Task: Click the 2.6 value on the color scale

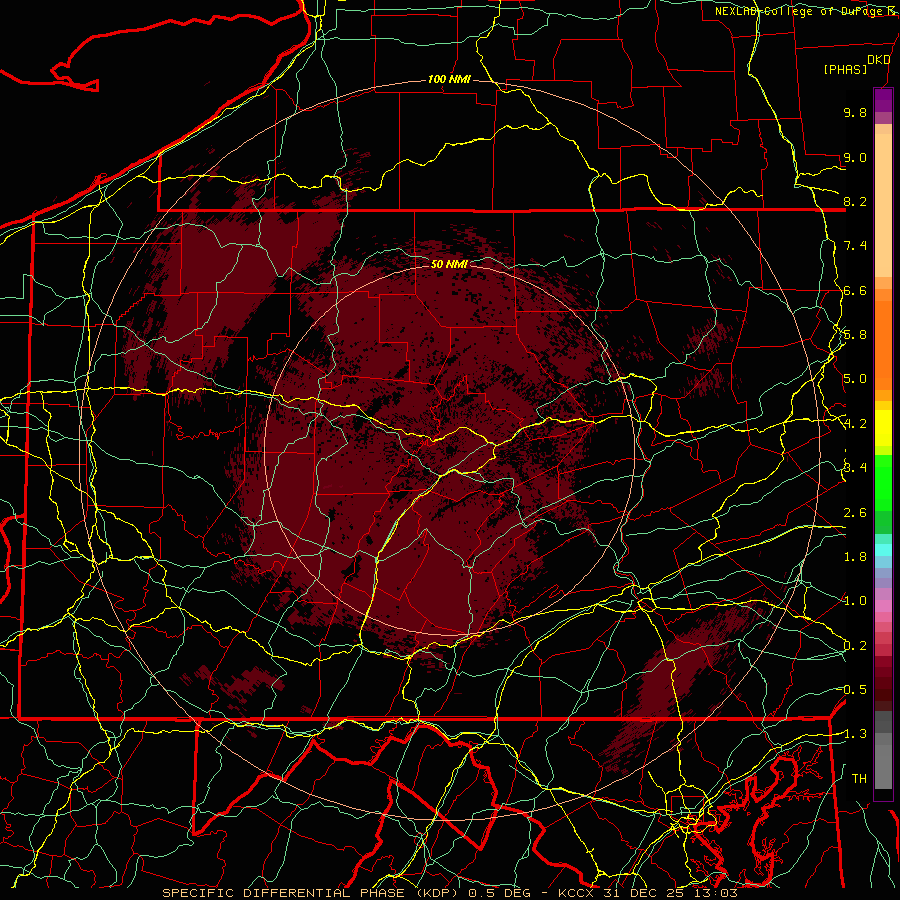Action: pyautogui.click(x=855, y=513)
